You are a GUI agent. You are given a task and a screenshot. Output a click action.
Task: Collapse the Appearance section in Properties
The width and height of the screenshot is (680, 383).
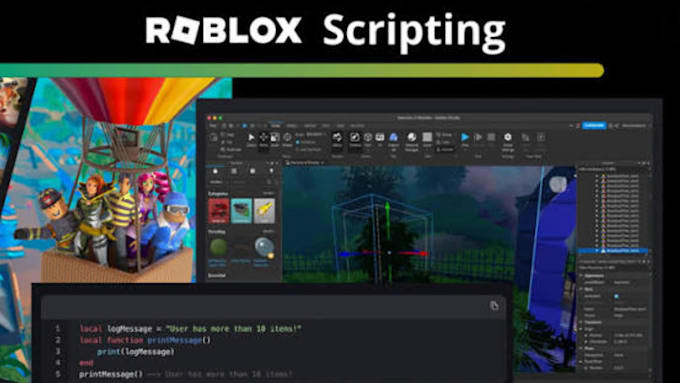pos(581,275)
